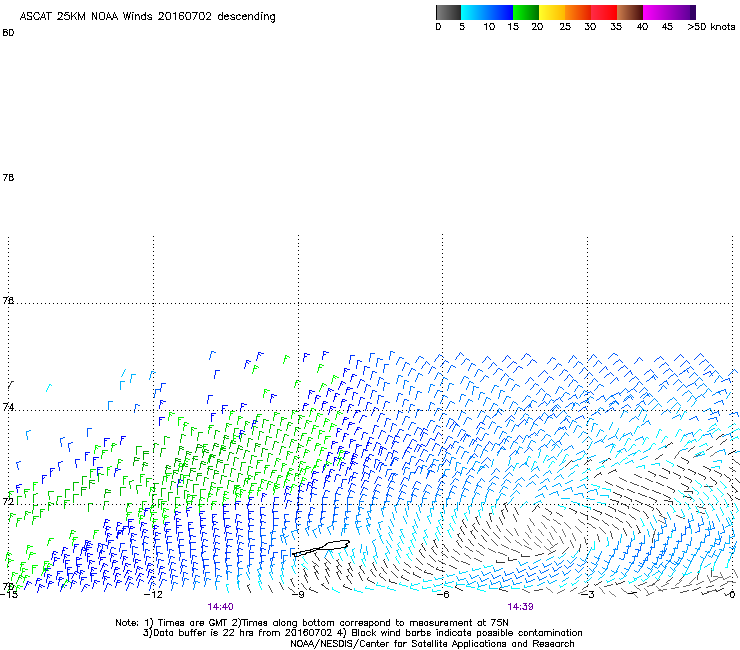Click the gray 0-5 knots color band
Viewport: 740px width, 650px height.
click(448, 12)
